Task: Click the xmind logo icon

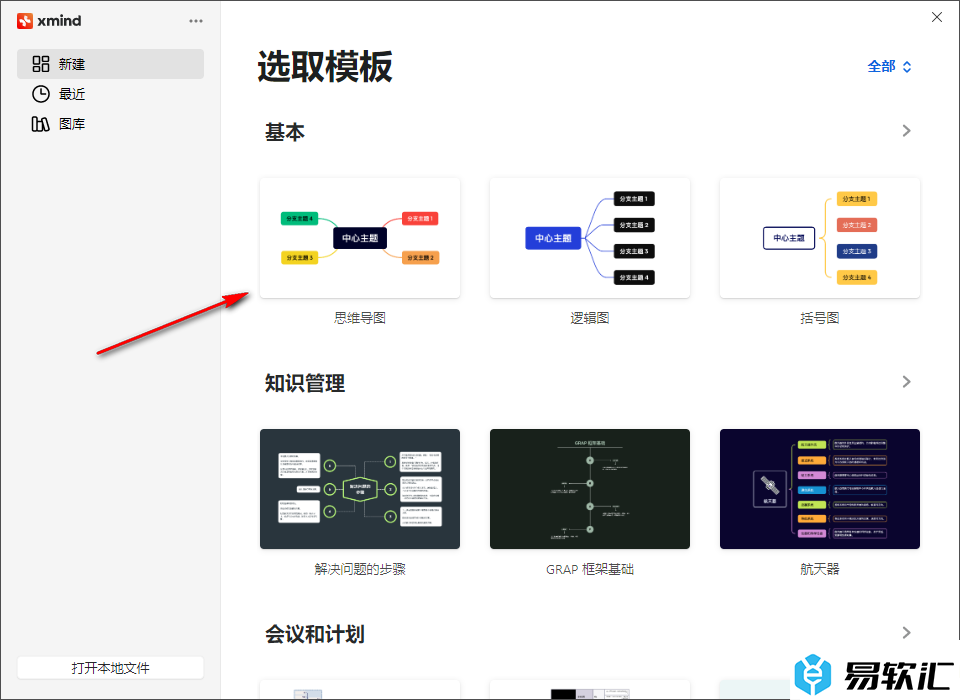Action: [x=24, y=21]
